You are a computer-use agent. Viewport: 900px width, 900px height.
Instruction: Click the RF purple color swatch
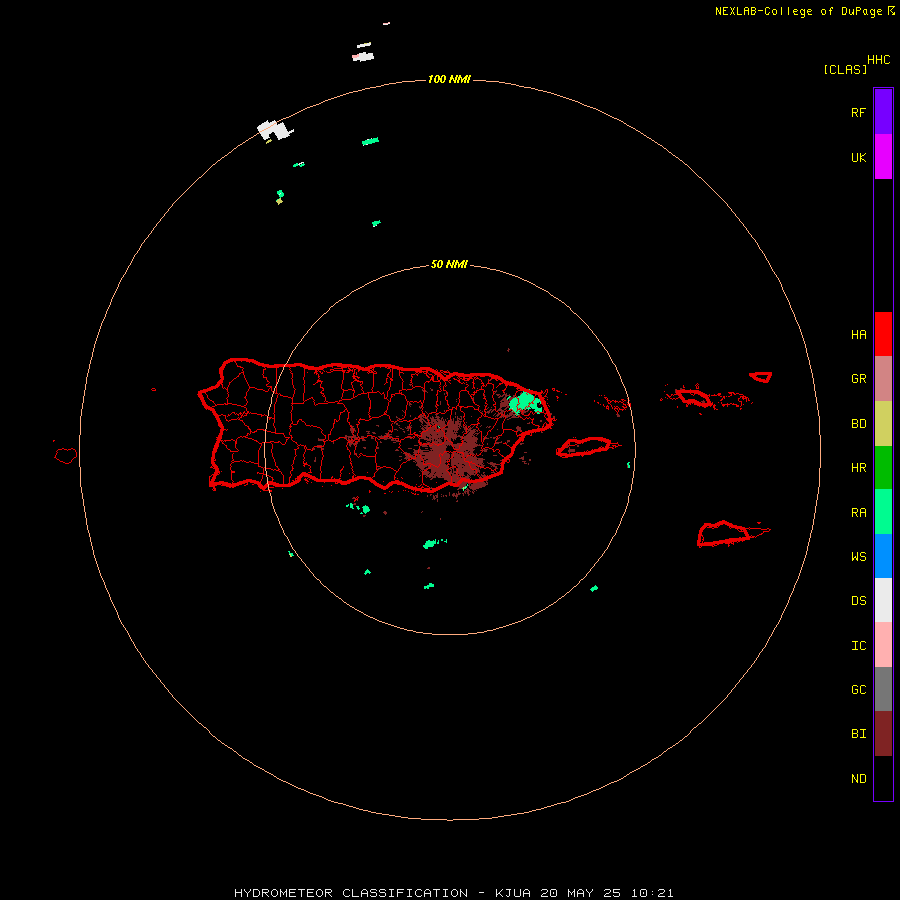883,112
